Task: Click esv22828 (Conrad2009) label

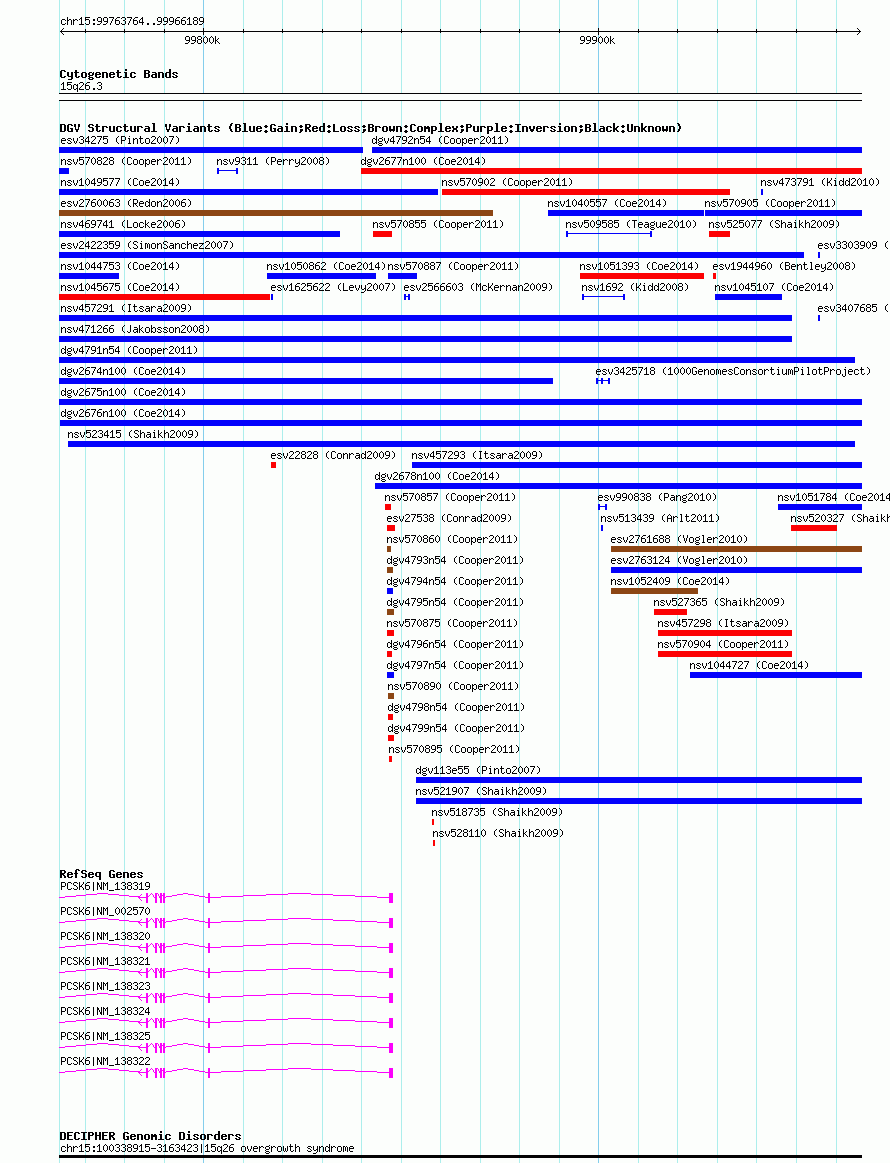Action: (333, 455)
